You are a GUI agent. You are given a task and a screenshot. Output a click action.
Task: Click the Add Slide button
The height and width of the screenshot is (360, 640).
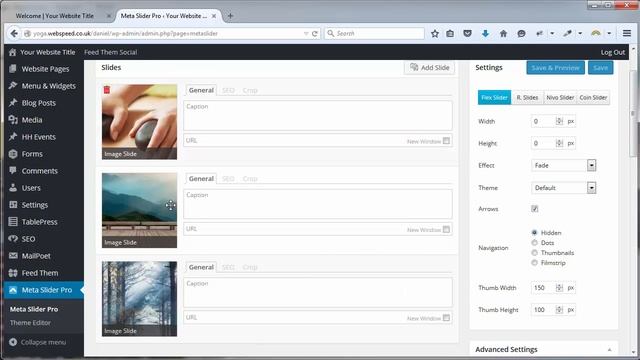click(x=429, y=67)
